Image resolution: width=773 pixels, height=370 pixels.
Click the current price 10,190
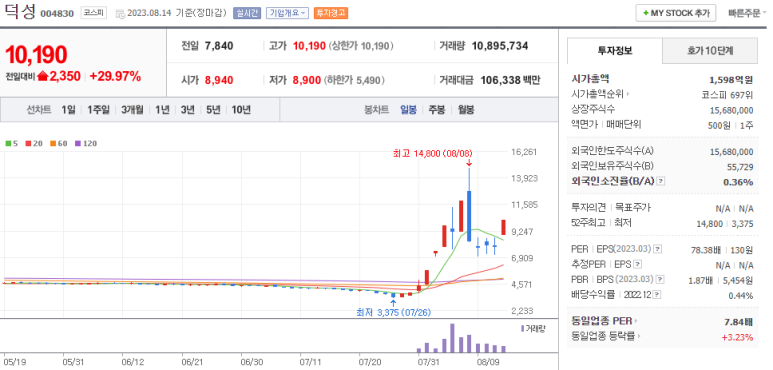click(36, 54)
